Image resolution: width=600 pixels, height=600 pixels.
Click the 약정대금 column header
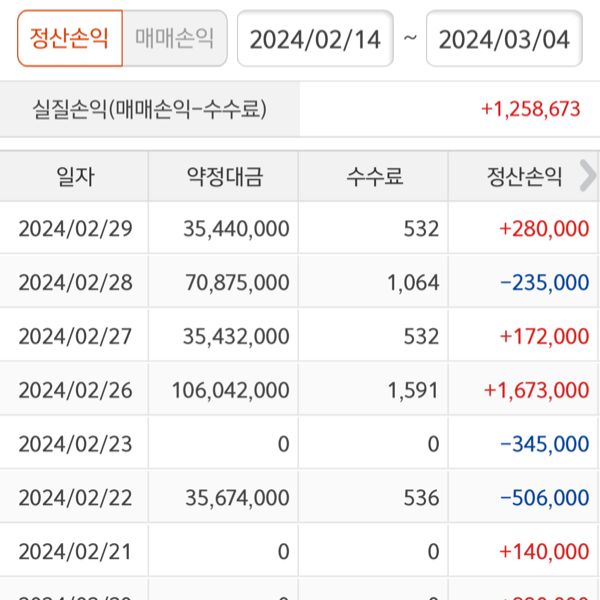(224, 177)
